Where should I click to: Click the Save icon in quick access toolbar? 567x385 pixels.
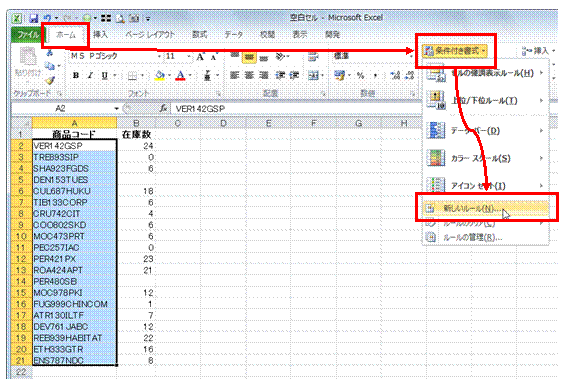click(34, 18)
